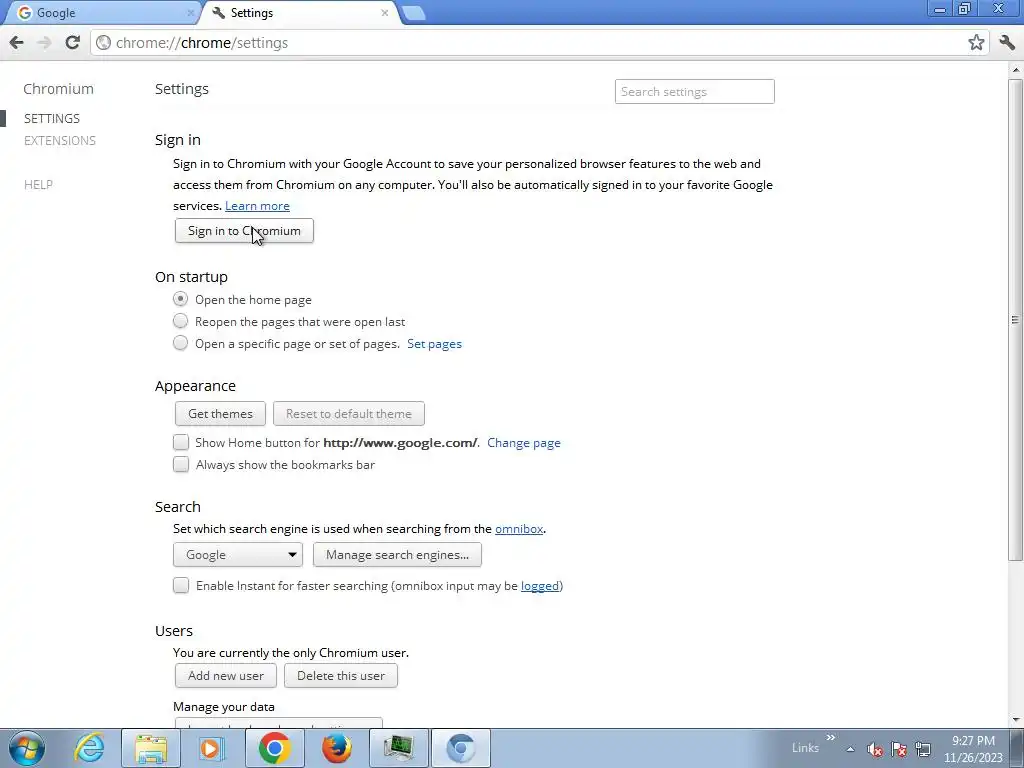This screenshot has height=768, width=1024.
Task: Click the muted volume tray icon
Action: (x=875, y=749)
